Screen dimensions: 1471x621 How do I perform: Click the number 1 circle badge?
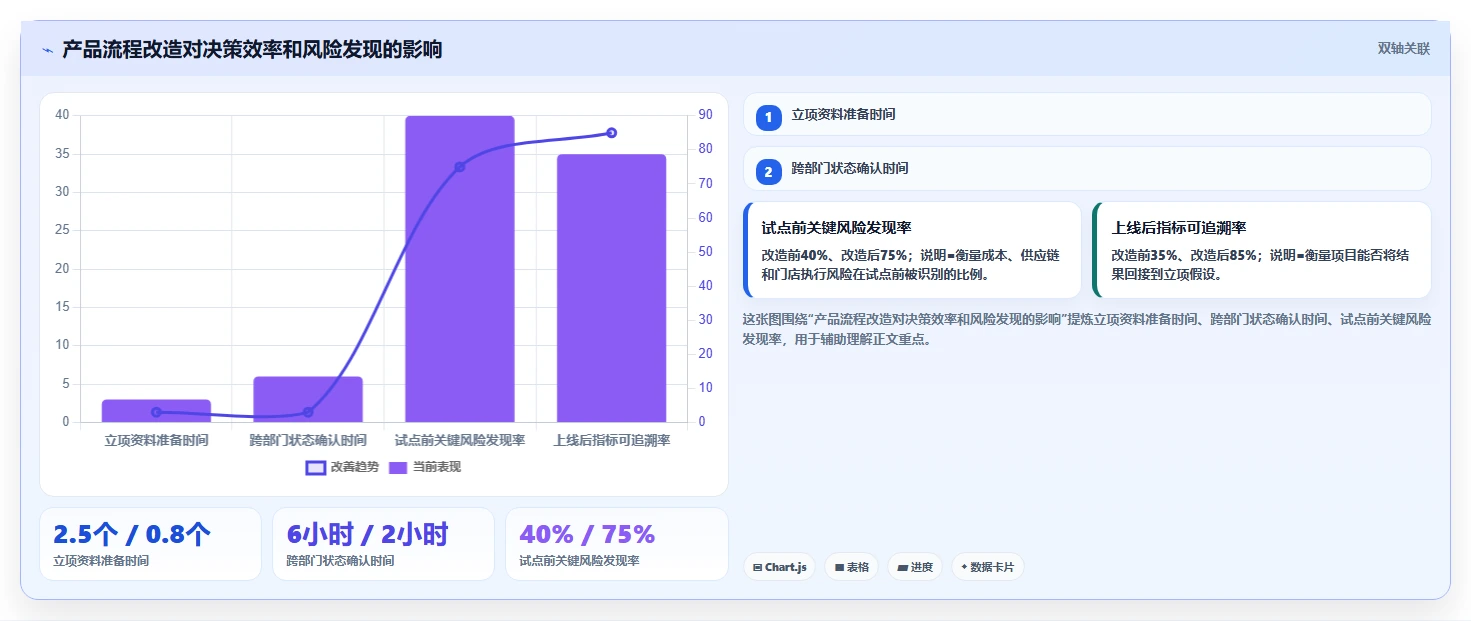[768, 118]
